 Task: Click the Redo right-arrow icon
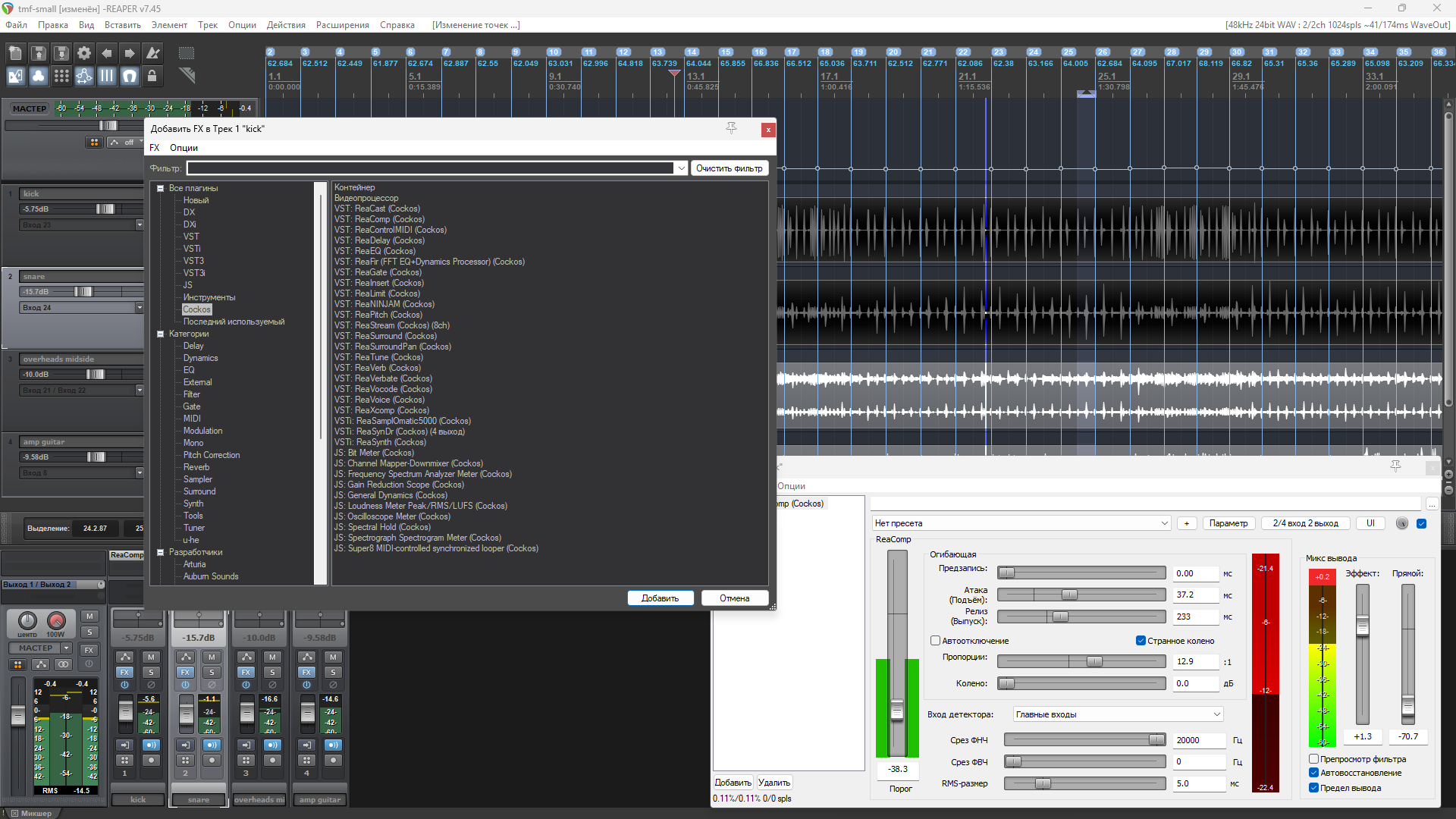(x=130, y=53)
